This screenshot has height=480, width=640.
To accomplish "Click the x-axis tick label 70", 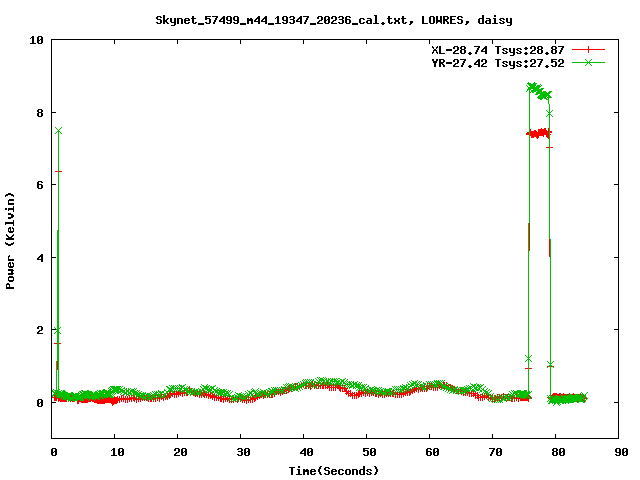I will pyautogui.click(x=495, y=452).
